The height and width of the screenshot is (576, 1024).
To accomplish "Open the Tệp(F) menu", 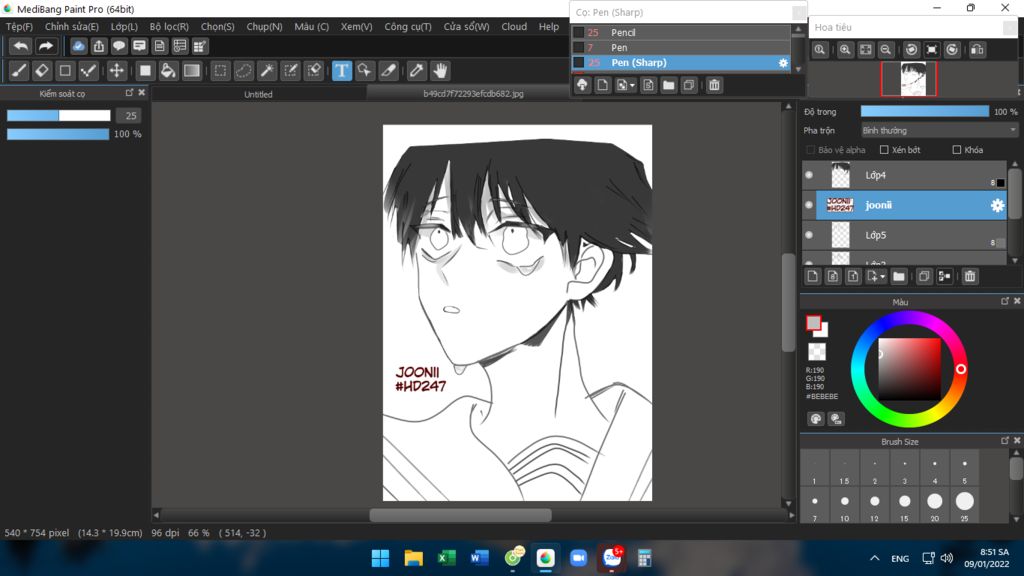I will pos(19,27).
